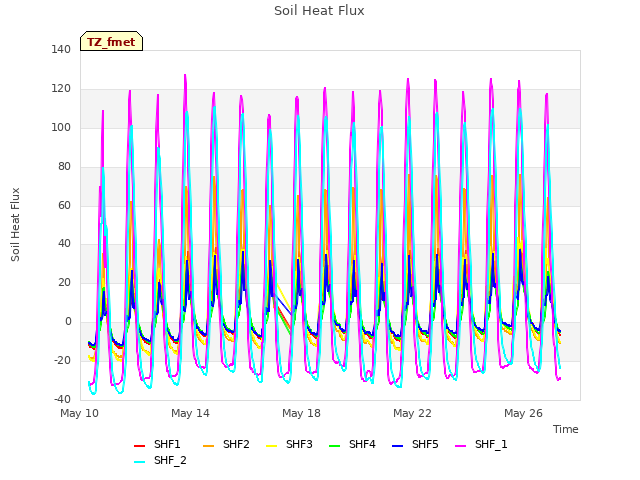
Task: Click the SHF1 red legend swatch
Action: [x=139, y=446]
